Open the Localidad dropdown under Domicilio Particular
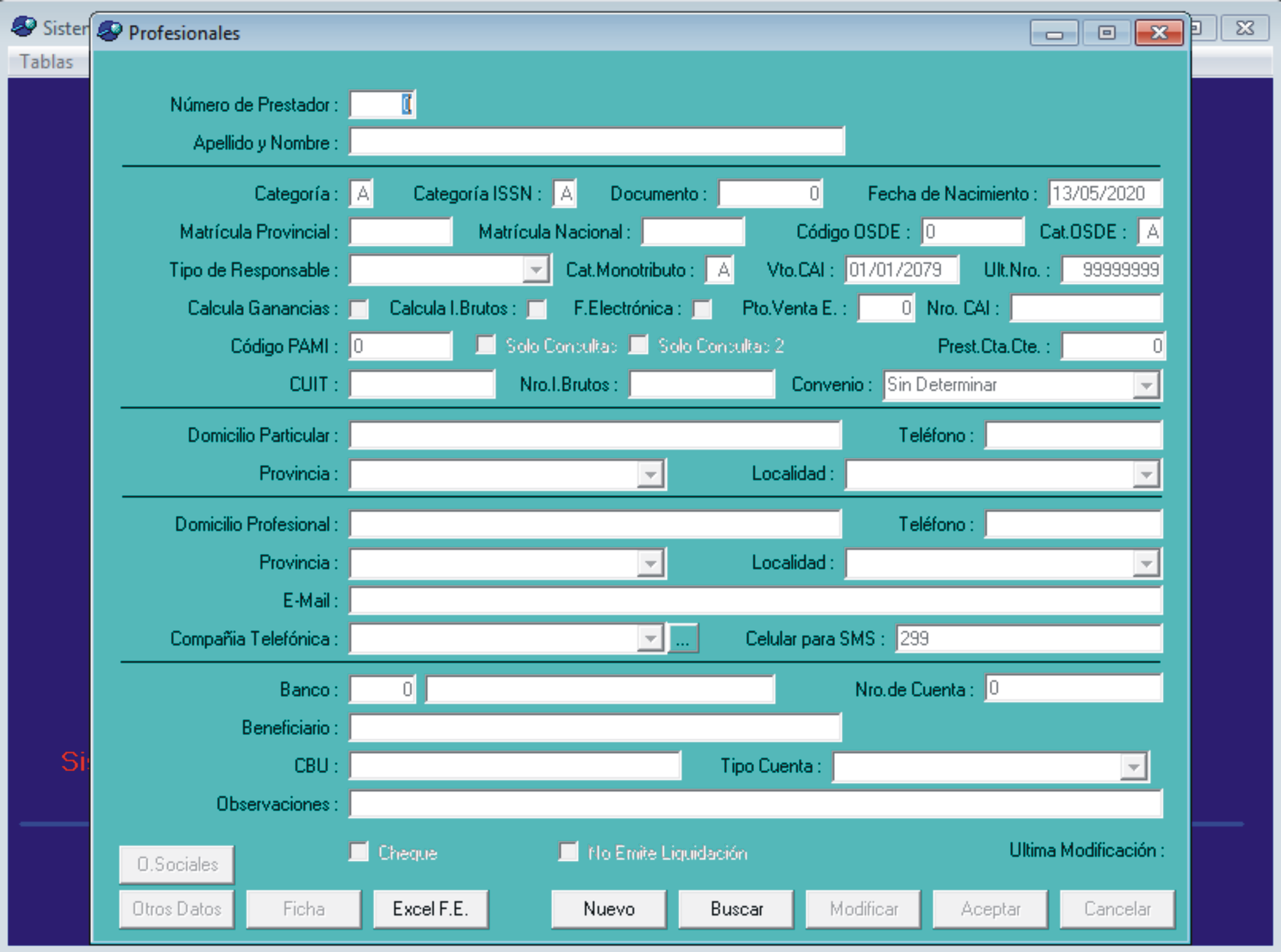The height and width of the screenshot is (952, 1281). [x=1146, y=474]
